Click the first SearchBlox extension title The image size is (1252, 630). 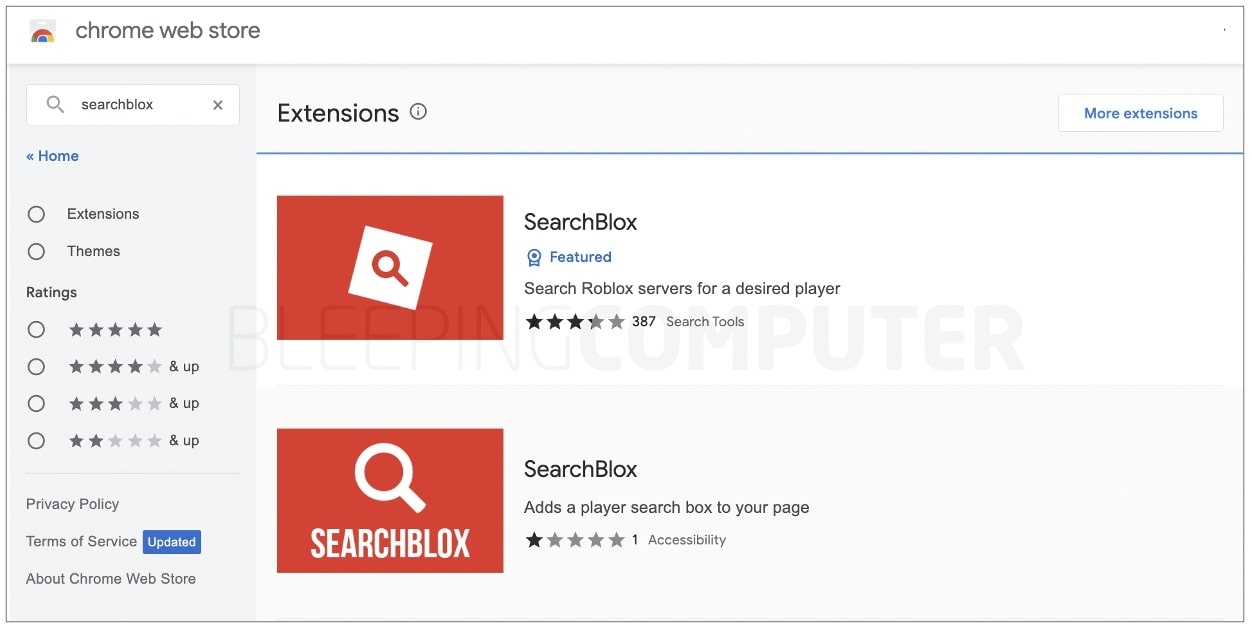coord(580,221)
